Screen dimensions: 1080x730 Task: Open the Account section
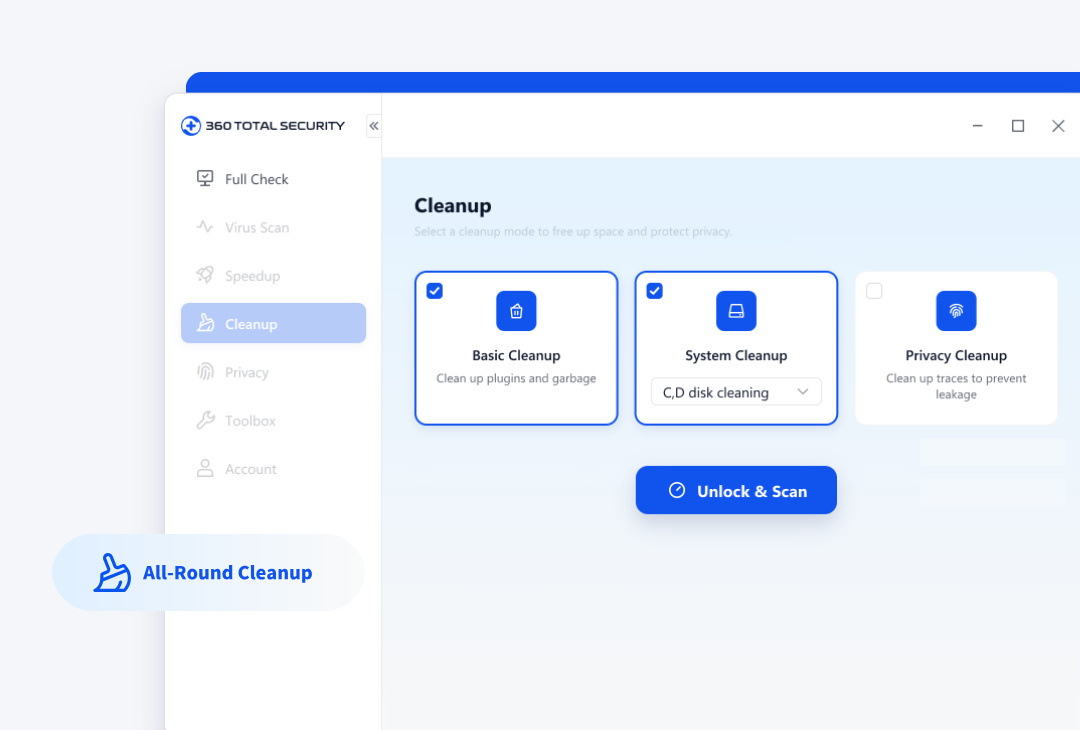(273, 469)
